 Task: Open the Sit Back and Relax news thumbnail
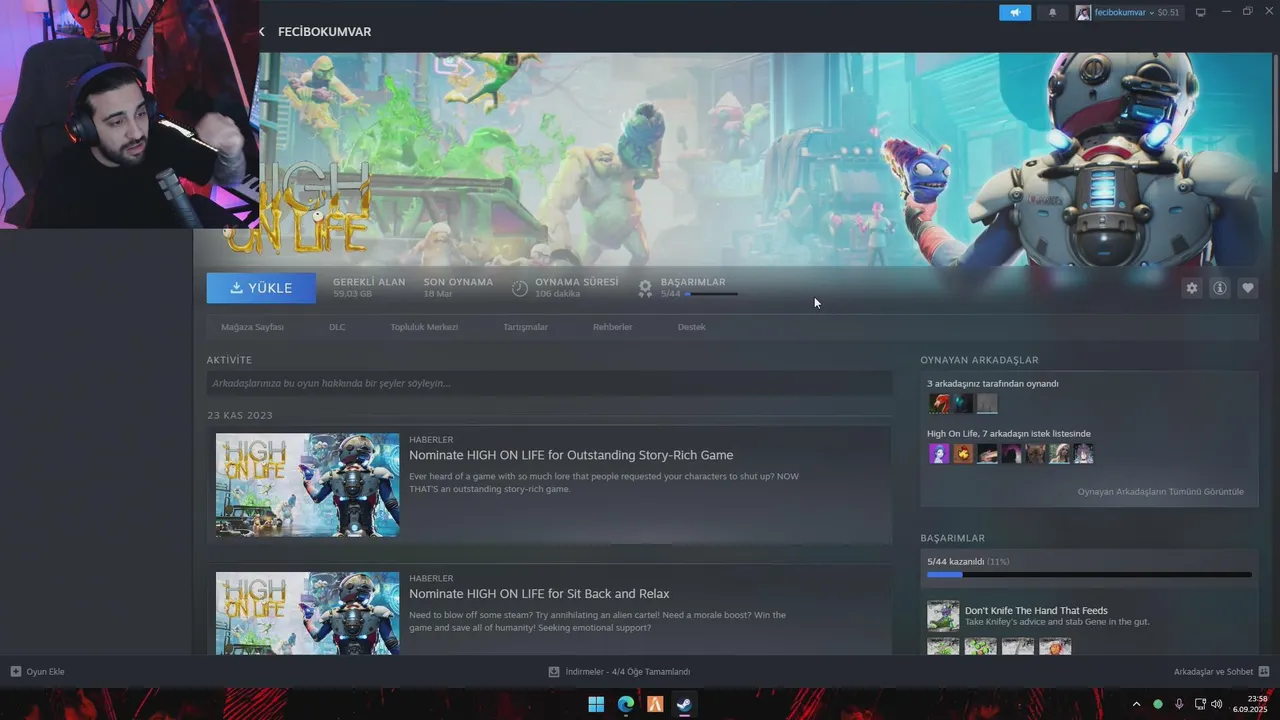pos(307,613)
